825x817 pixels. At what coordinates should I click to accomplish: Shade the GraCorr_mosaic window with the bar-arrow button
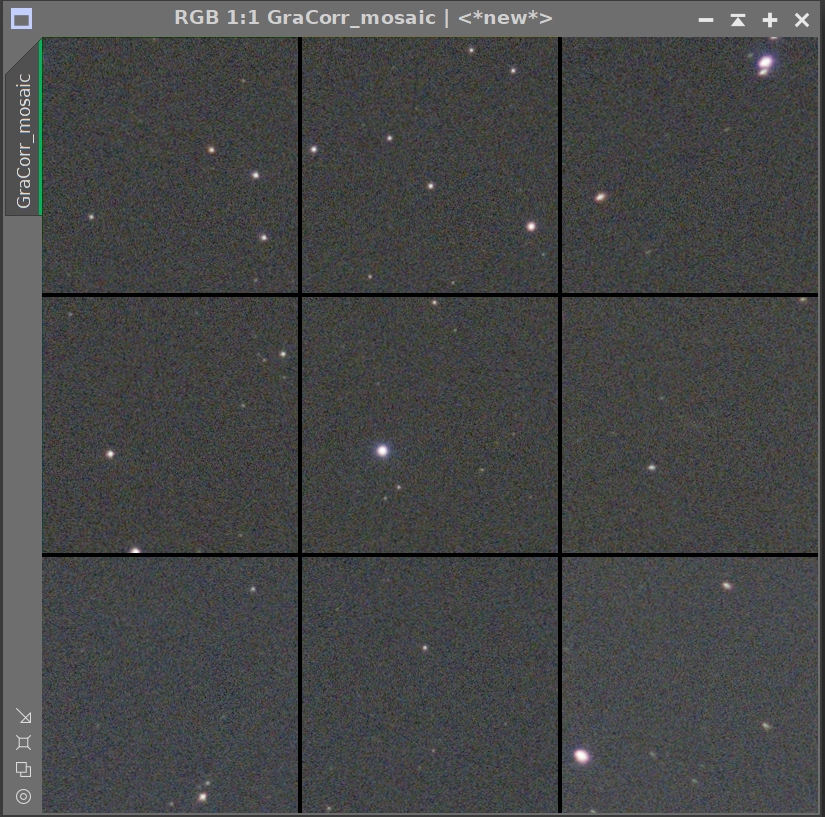coord(738,20)
